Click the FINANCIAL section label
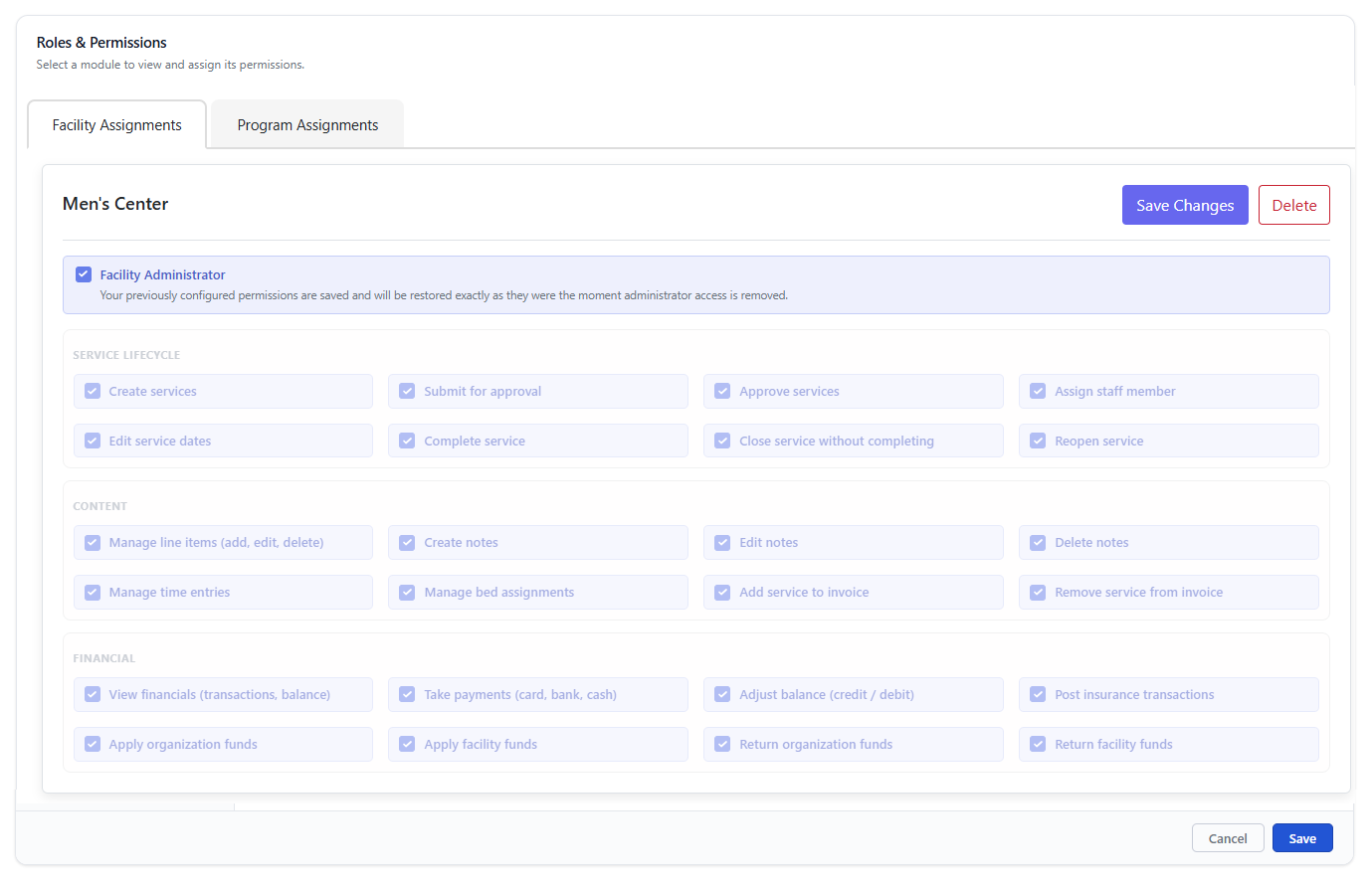This screenshot has height=889, width=1372. point(103,658)
